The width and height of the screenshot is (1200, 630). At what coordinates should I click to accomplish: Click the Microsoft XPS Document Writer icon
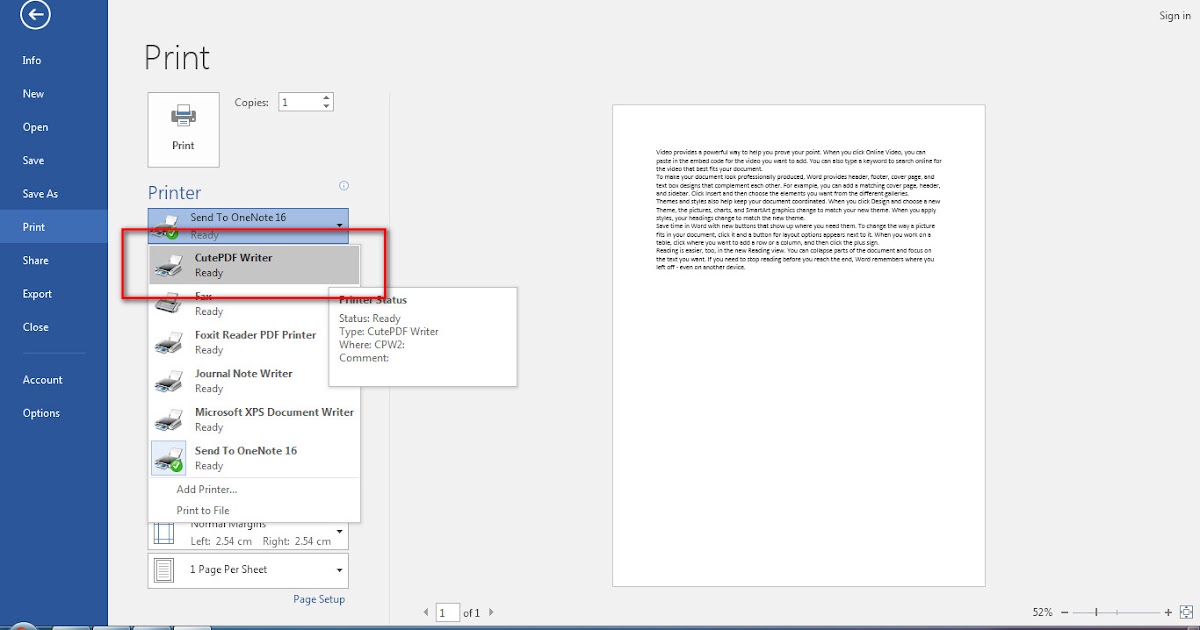(169, 419)
